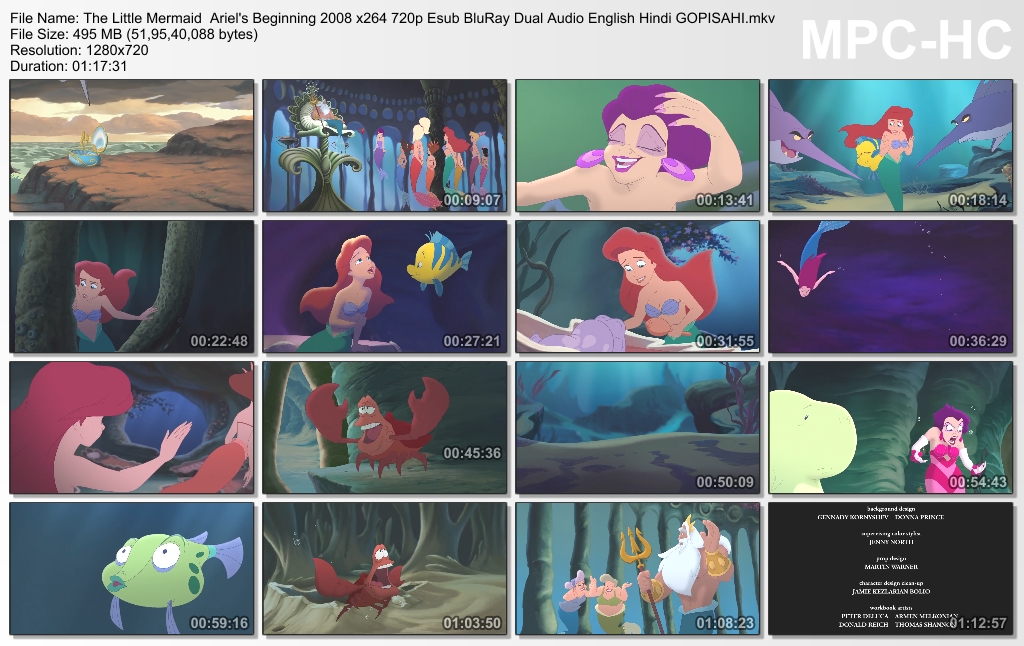Open the credits frame at 01:12:57
Screen dimensions: 1024x646
(891, 569)
